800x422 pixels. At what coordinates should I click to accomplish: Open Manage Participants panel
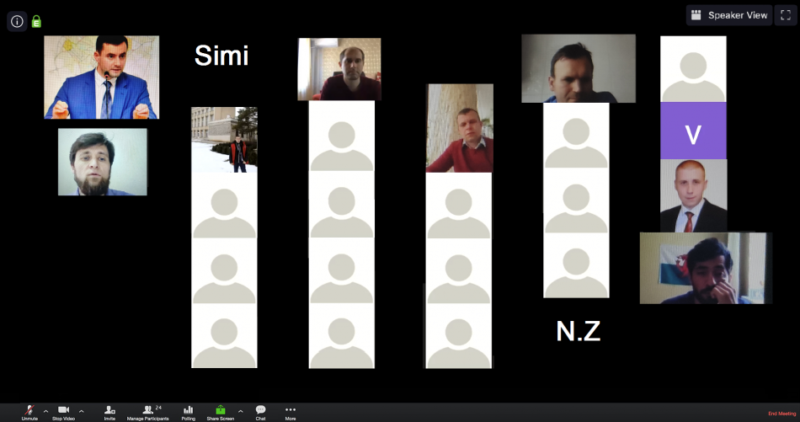(x=150, y=411)
